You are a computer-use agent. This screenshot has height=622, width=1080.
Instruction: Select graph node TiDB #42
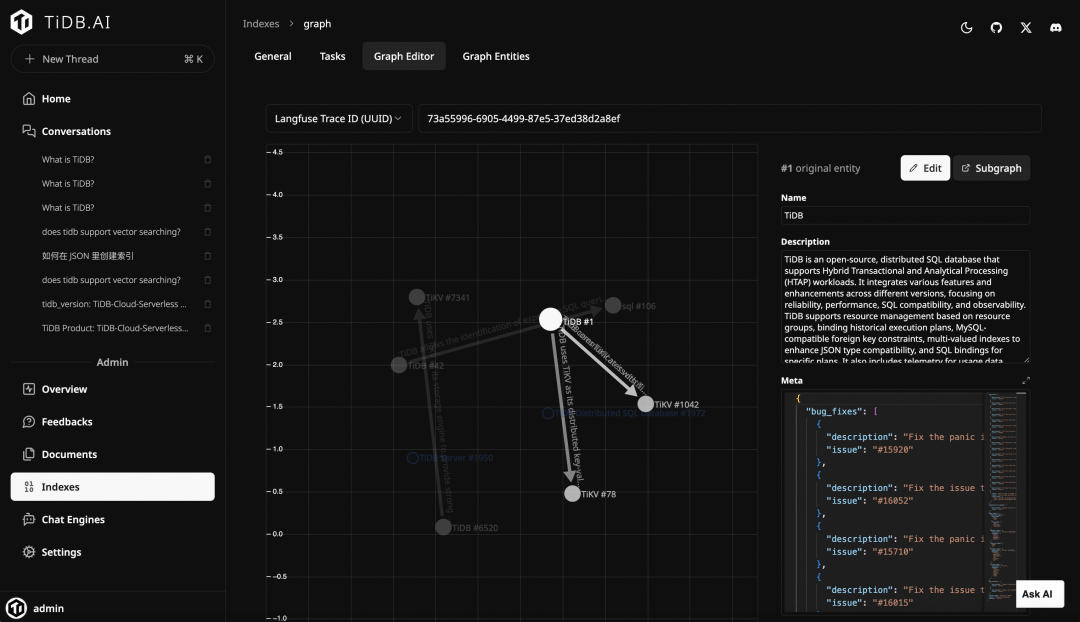(x=399, y=364)
